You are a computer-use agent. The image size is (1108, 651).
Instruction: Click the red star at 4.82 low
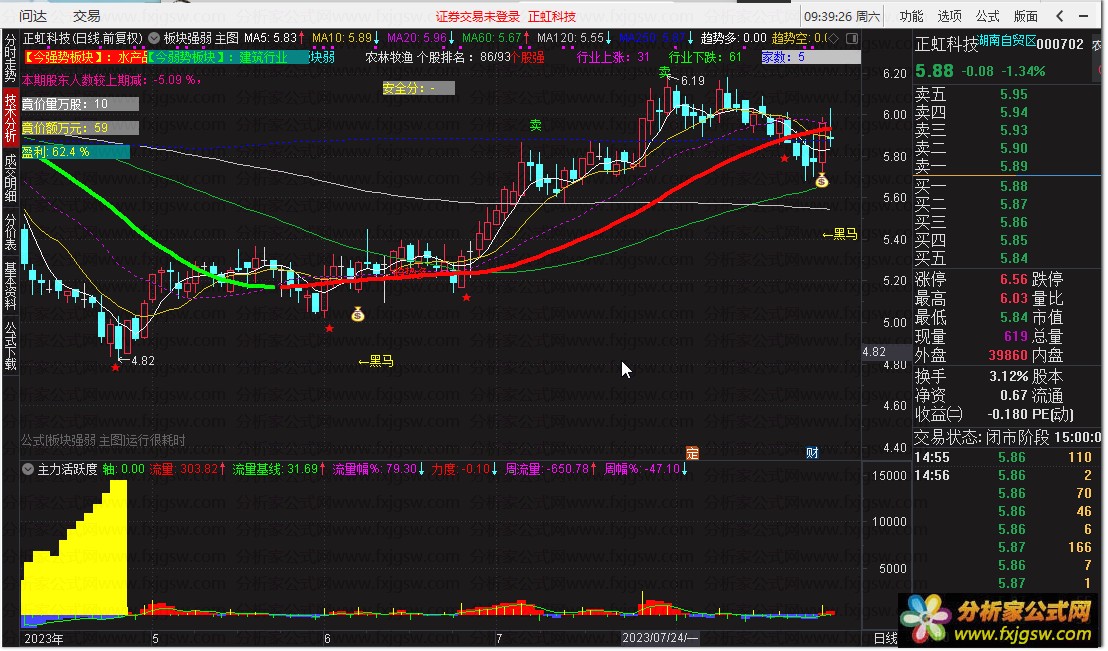tap(115, 367)
